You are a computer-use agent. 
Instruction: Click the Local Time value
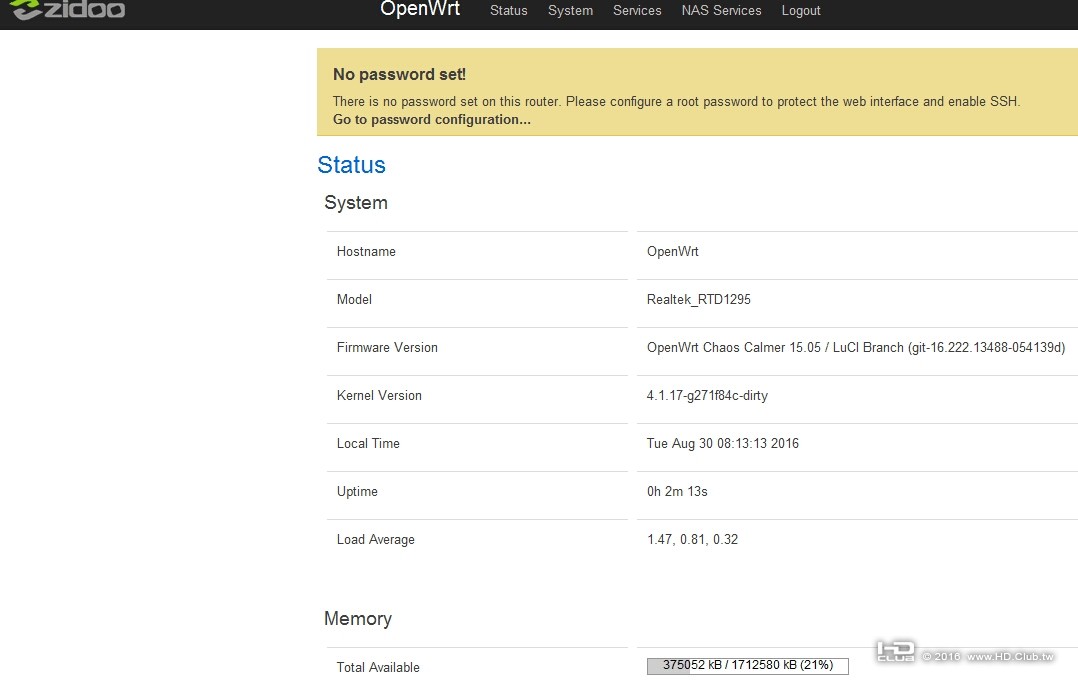click(x=722, y=444)
